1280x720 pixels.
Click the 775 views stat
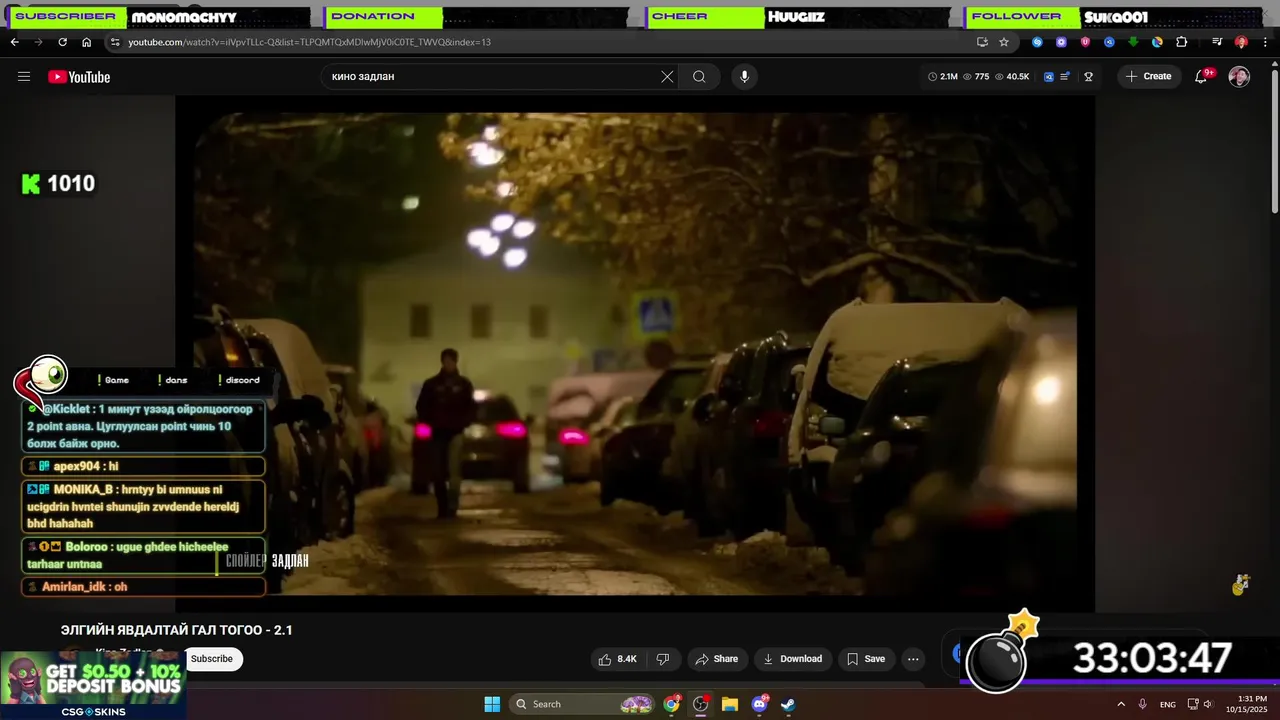[976, 76]
